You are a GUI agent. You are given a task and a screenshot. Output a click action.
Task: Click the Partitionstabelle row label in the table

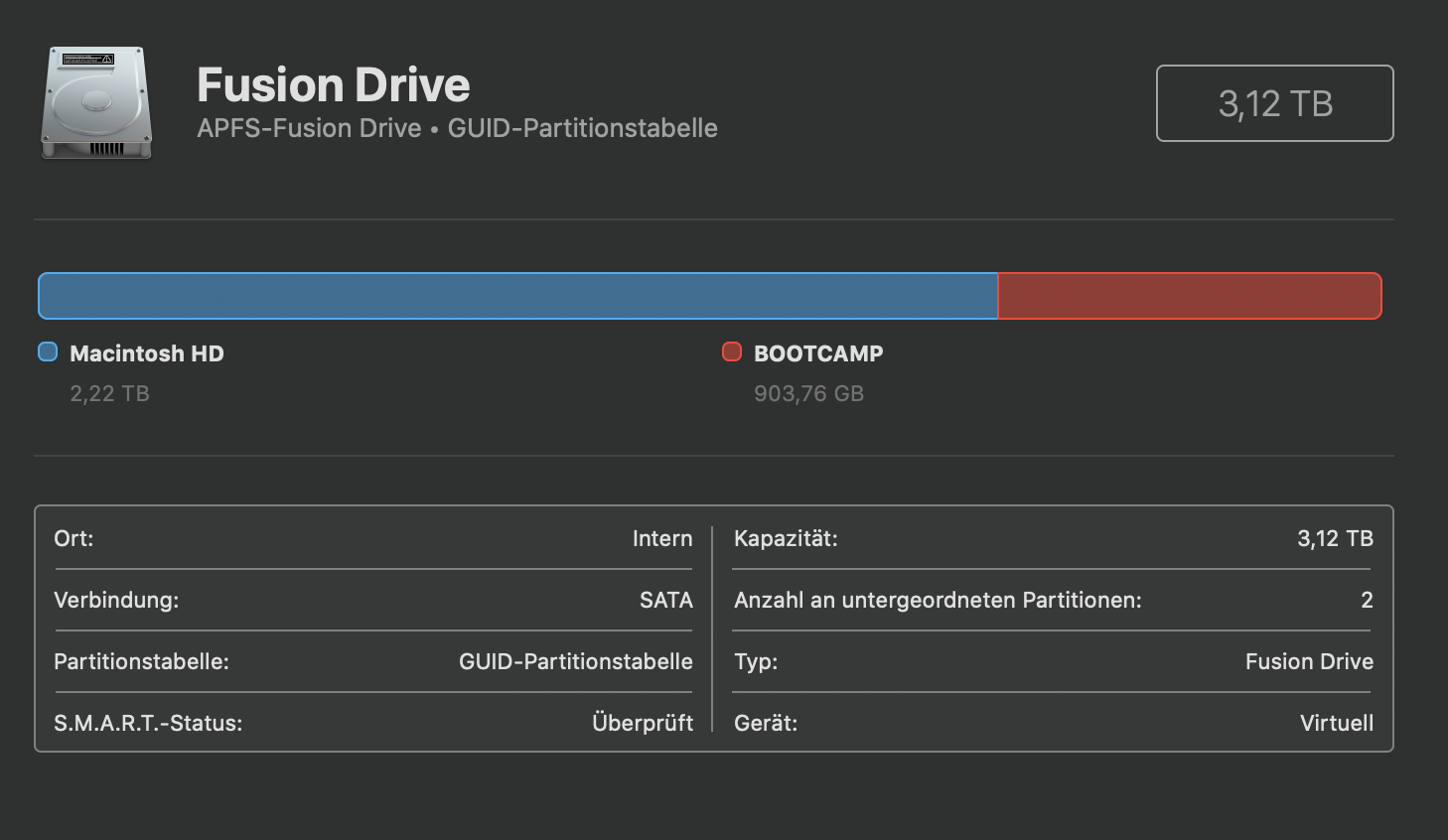pyautogui.click(x=141, y=661)
